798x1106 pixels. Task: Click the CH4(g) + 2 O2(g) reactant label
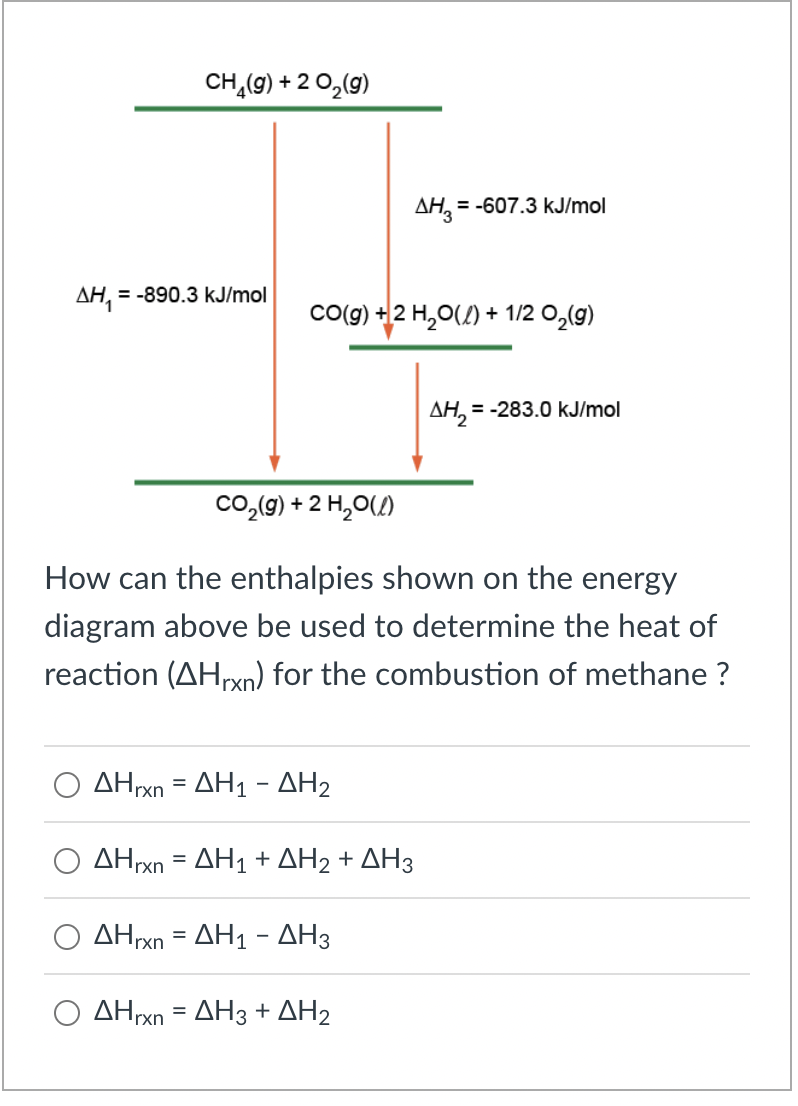(287, 82)
